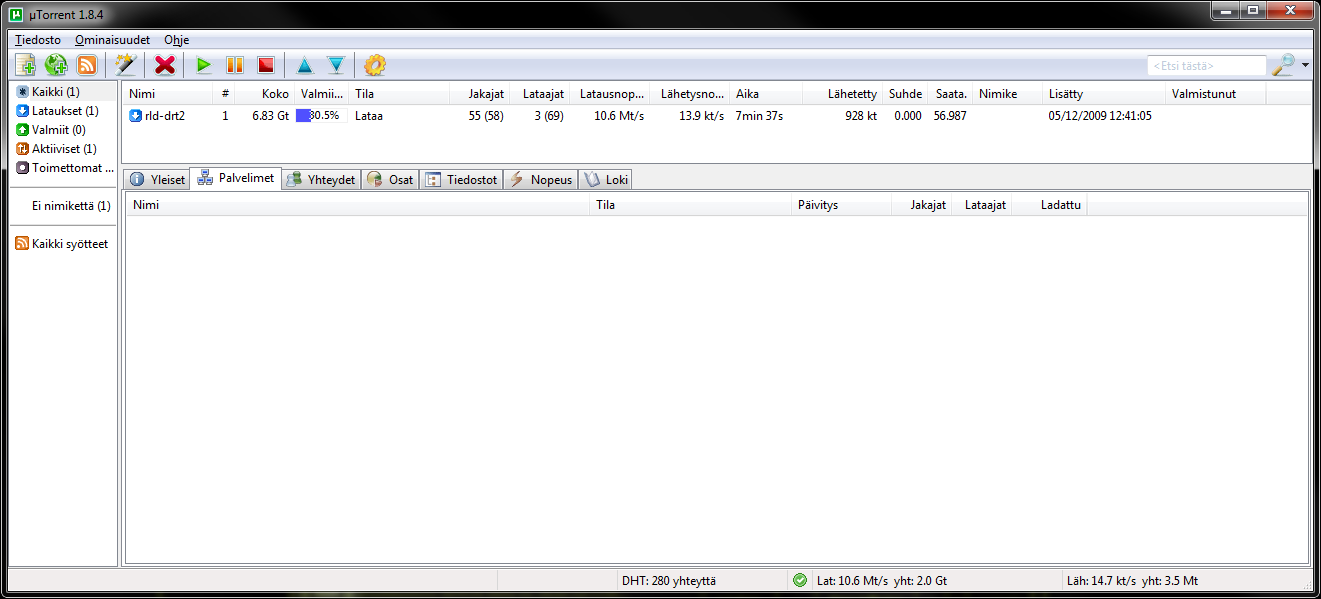
Task: Click Add Torrent from URL icon
Action: tap(56, 65)
